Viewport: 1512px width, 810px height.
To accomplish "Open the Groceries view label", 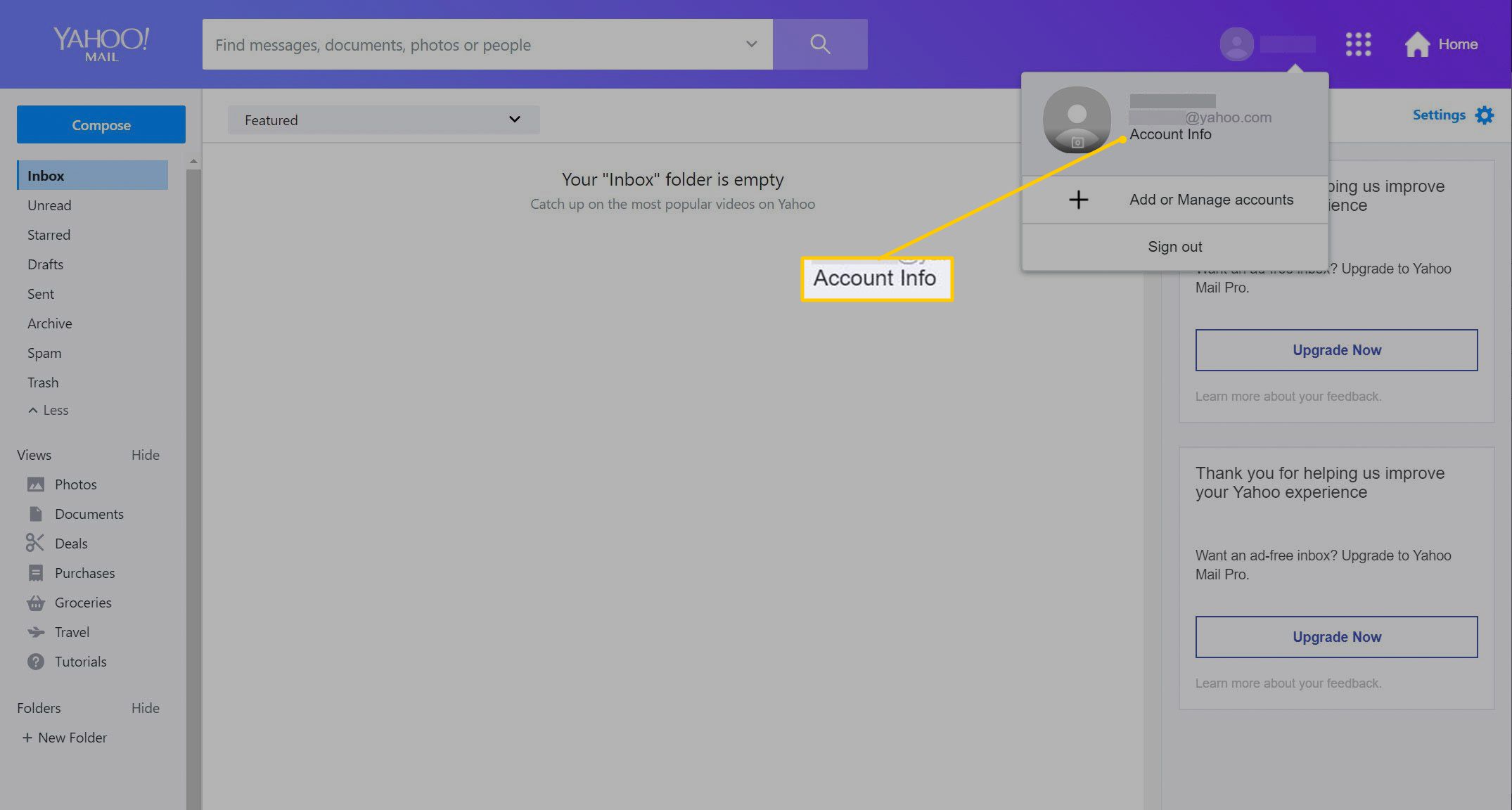I will (x=83, y=603).
